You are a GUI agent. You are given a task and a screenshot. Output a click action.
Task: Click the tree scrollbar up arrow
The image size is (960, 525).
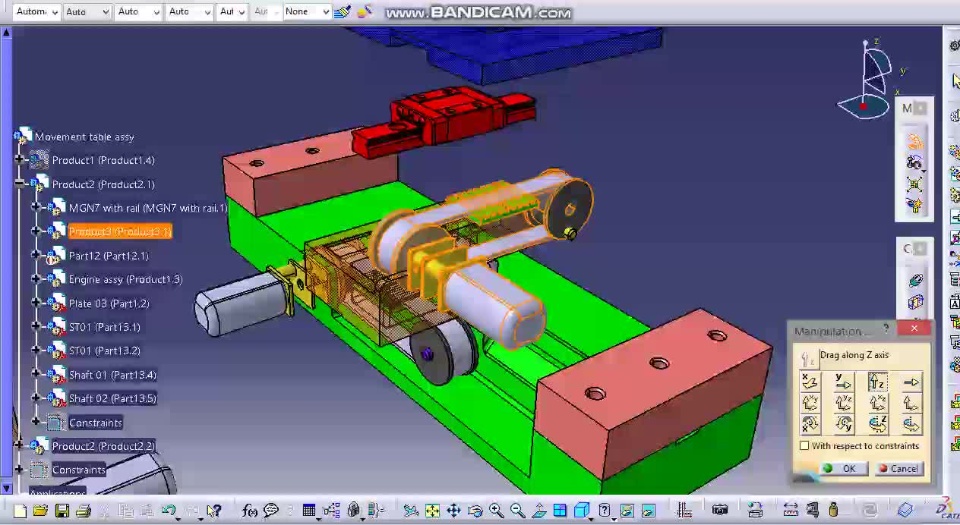point(6,32)
